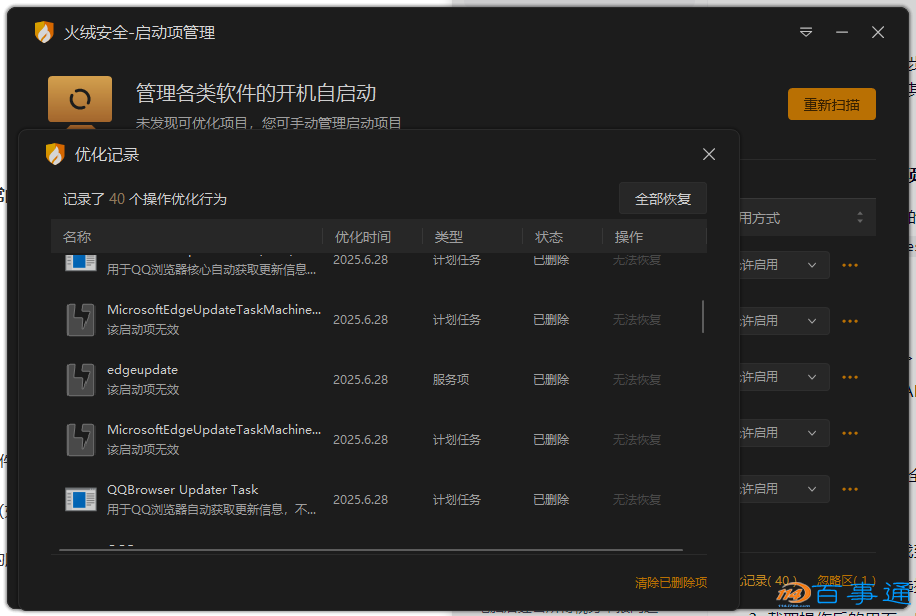Click the QQBrowser Updater Task blue icon
Viewport: 916px width, 616px height.
pyautogui.click(x=81, y=496)
